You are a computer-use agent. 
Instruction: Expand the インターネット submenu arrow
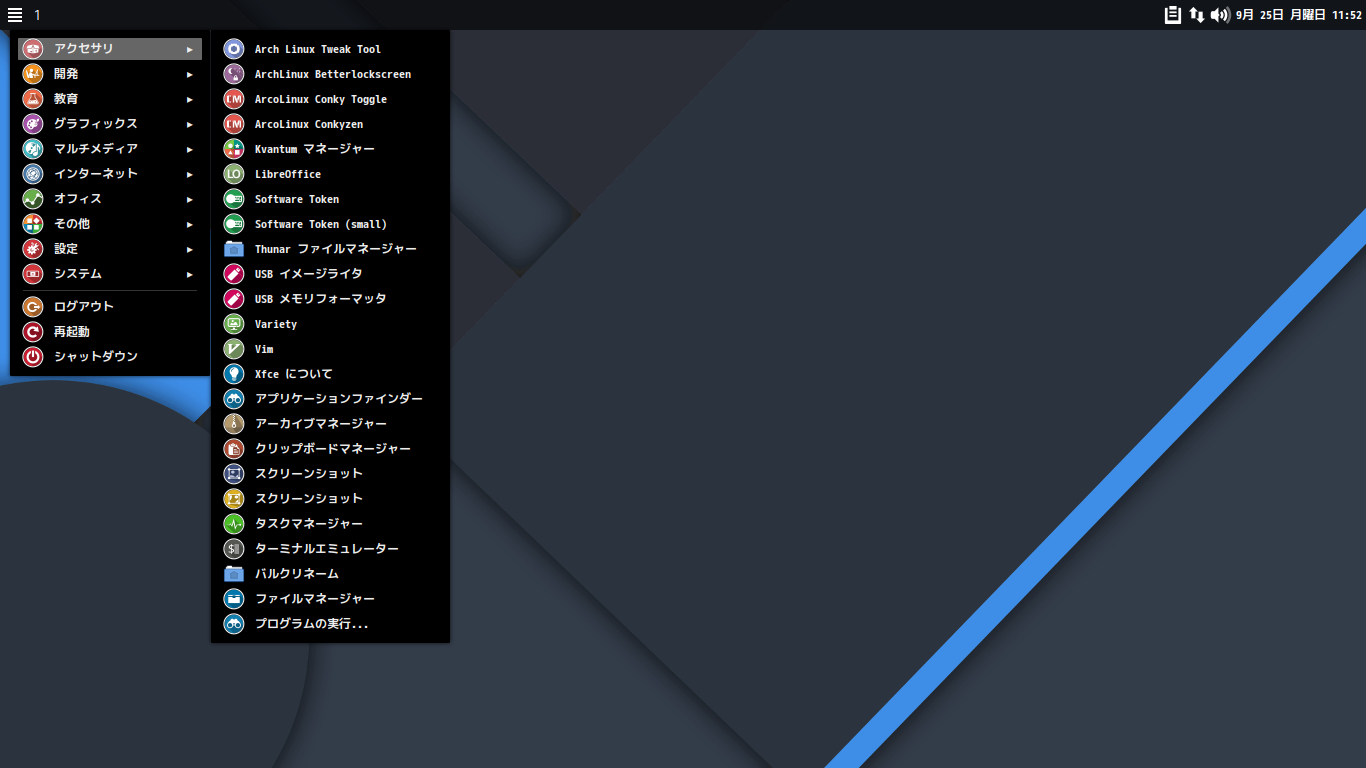tap(190, 174)
